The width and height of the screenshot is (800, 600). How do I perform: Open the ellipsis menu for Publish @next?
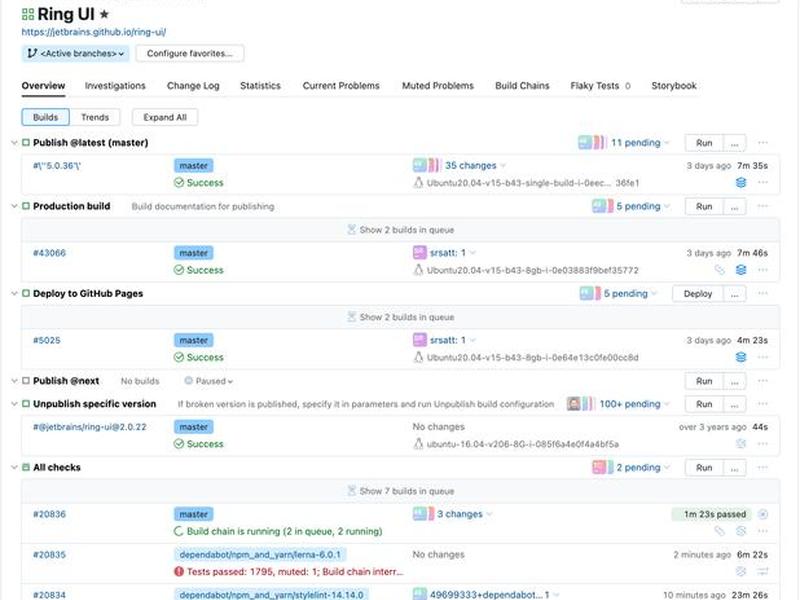tap(763, 381)
